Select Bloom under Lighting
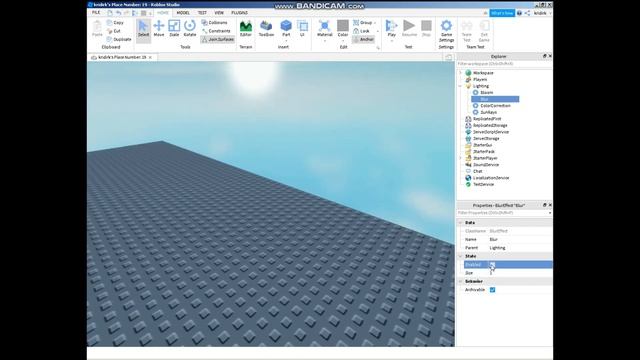The height and width of the screenshot is (360, 640). (486, 93)
